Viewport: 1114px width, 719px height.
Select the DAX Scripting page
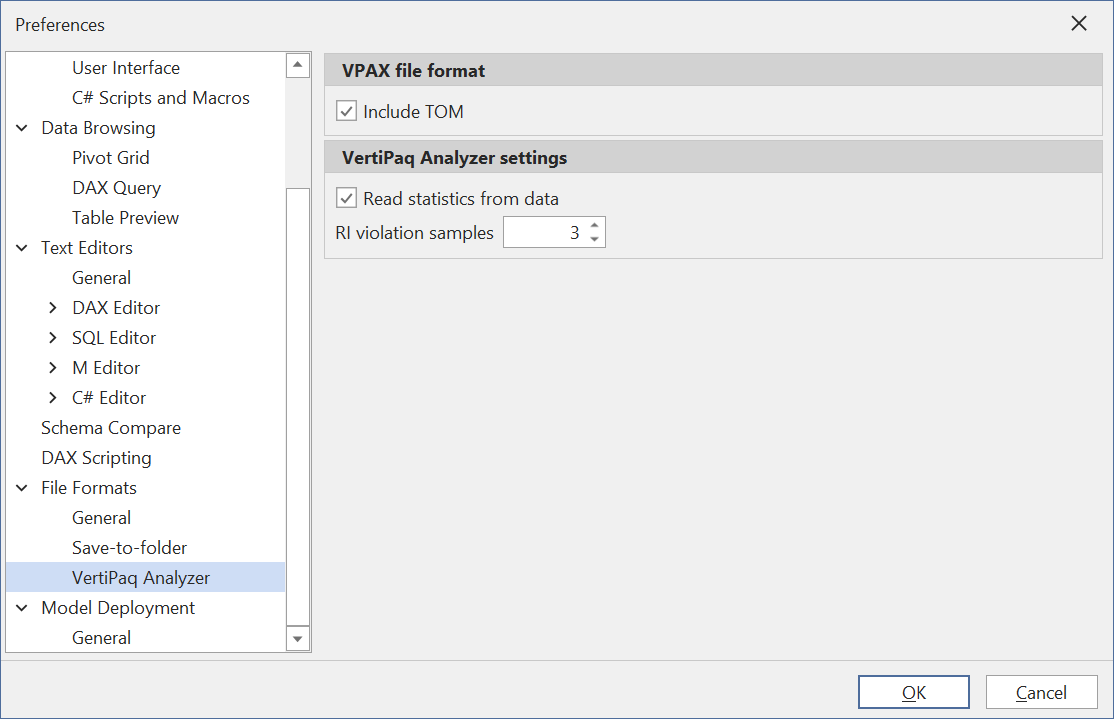click(x=96, y=458)
